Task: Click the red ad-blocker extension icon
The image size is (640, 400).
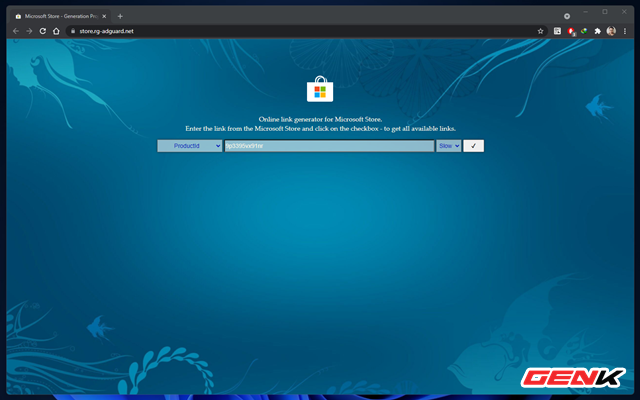Action: (x=571, y=31)
